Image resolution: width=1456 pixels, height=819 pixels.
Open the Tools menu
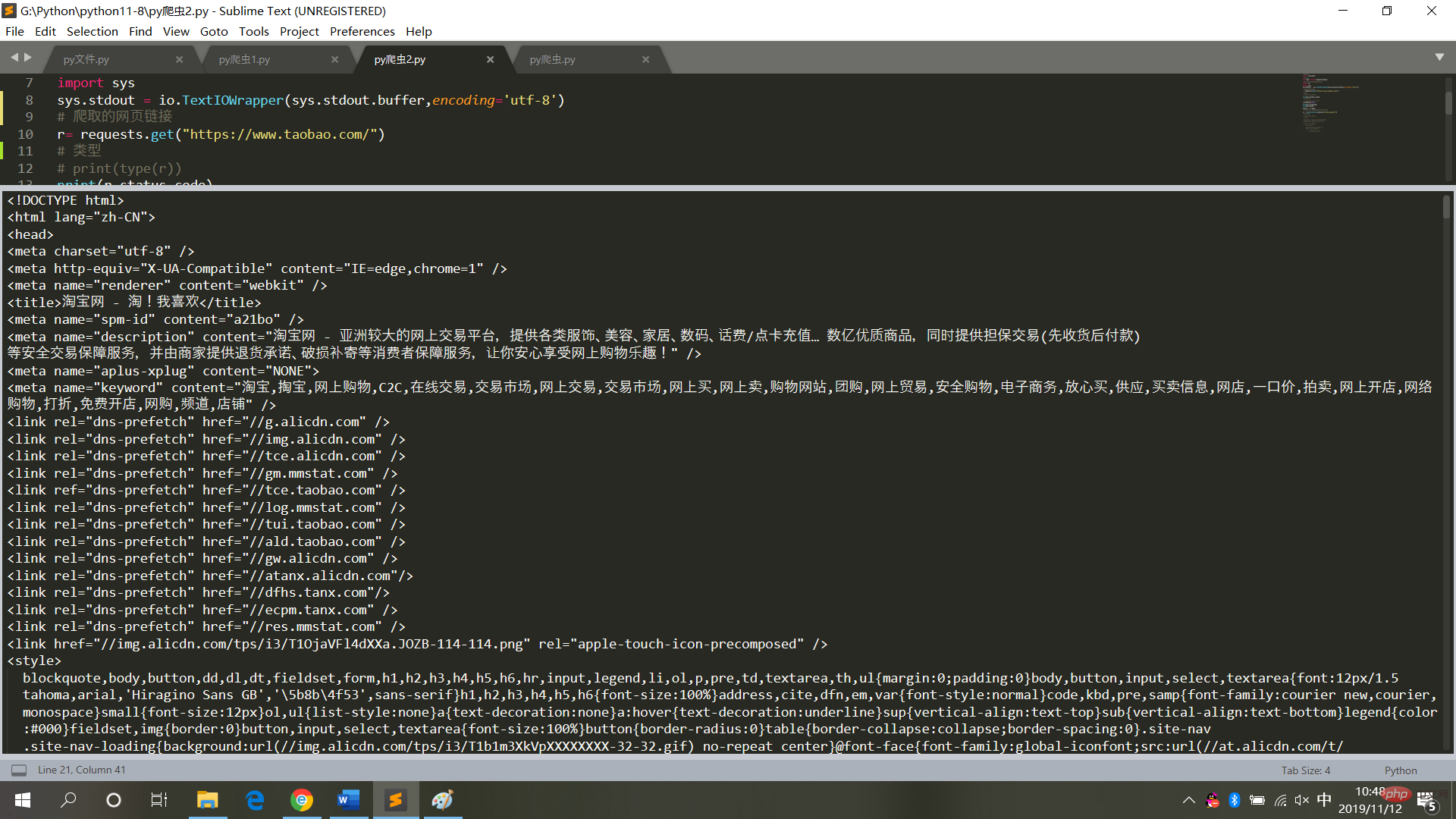coord(253,31)
